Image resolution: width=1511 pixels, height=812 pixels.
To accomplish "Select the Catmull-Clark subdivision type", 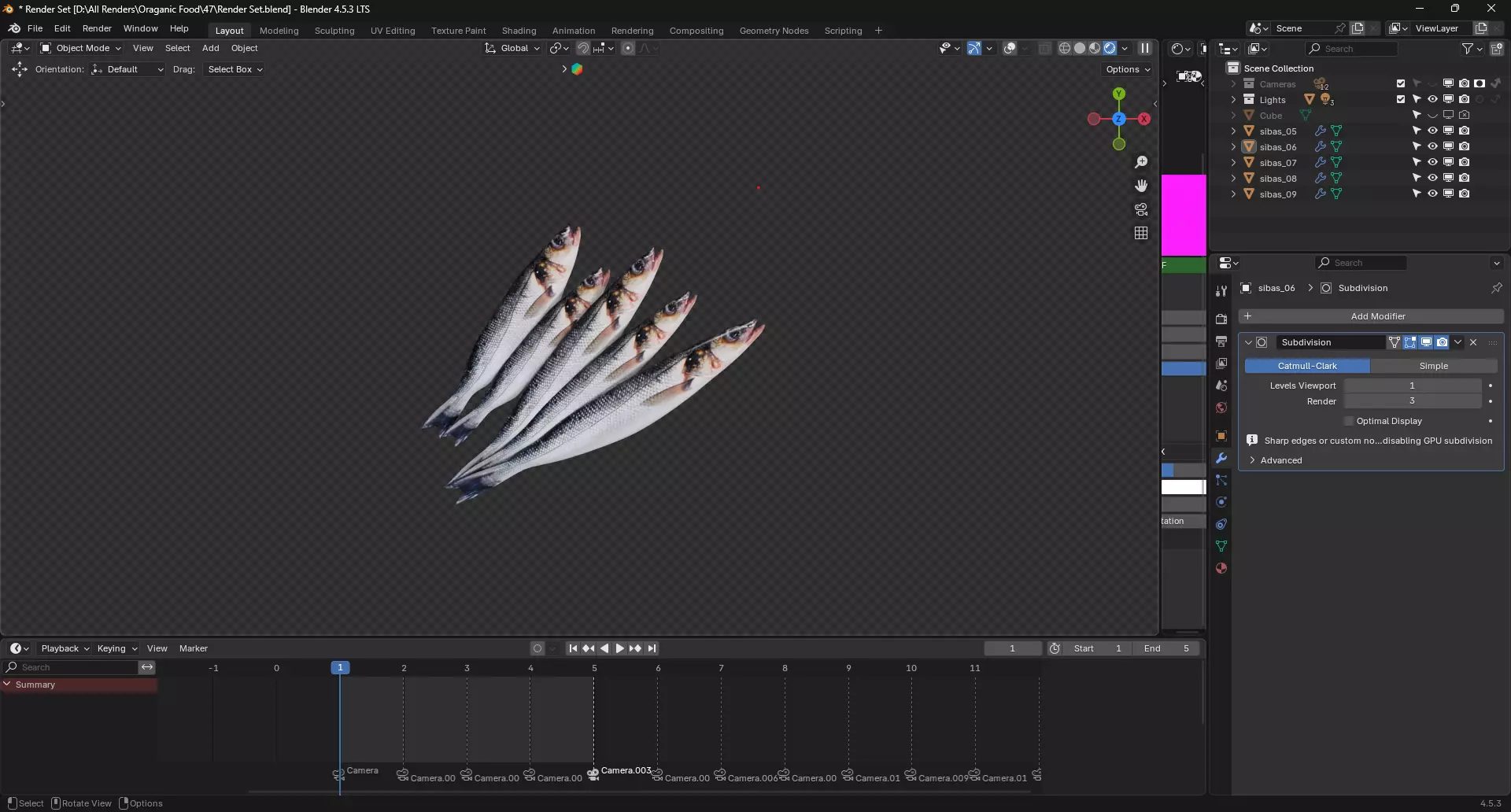I will click(x=1307, y=366).
